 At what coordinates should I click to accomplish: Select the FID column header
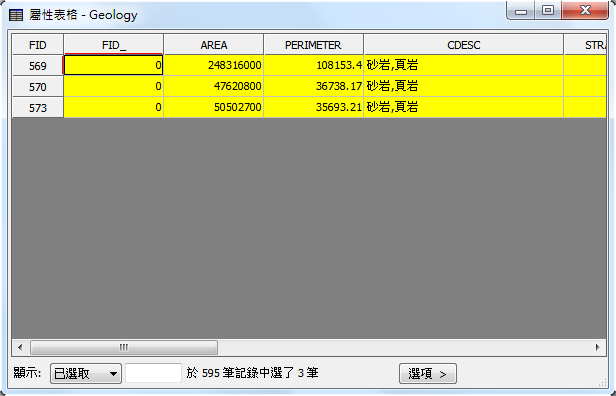tap(38, 45)
